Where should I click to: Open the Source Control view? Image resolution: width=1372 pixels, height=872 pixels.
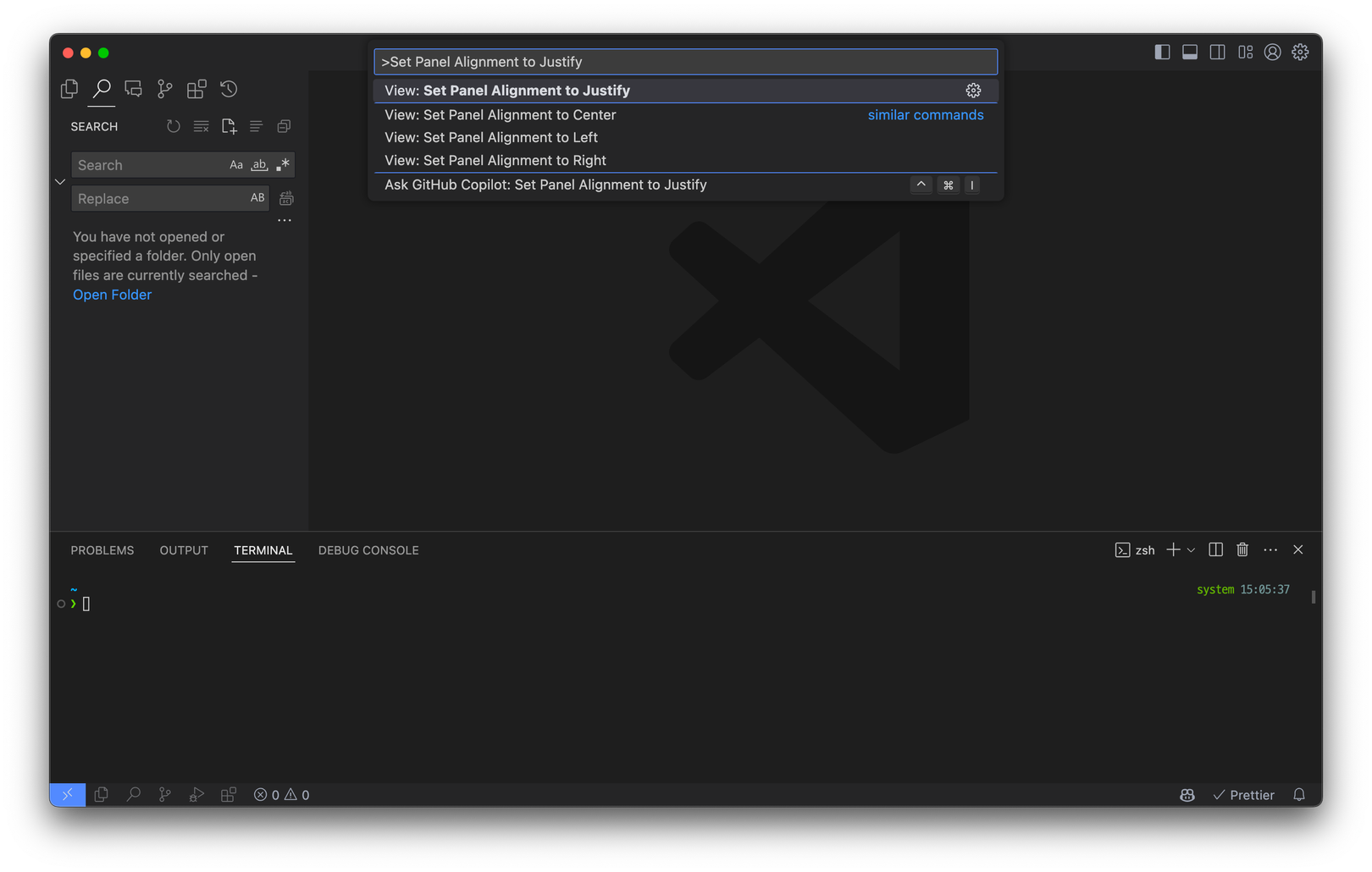(x=165, y=89)
